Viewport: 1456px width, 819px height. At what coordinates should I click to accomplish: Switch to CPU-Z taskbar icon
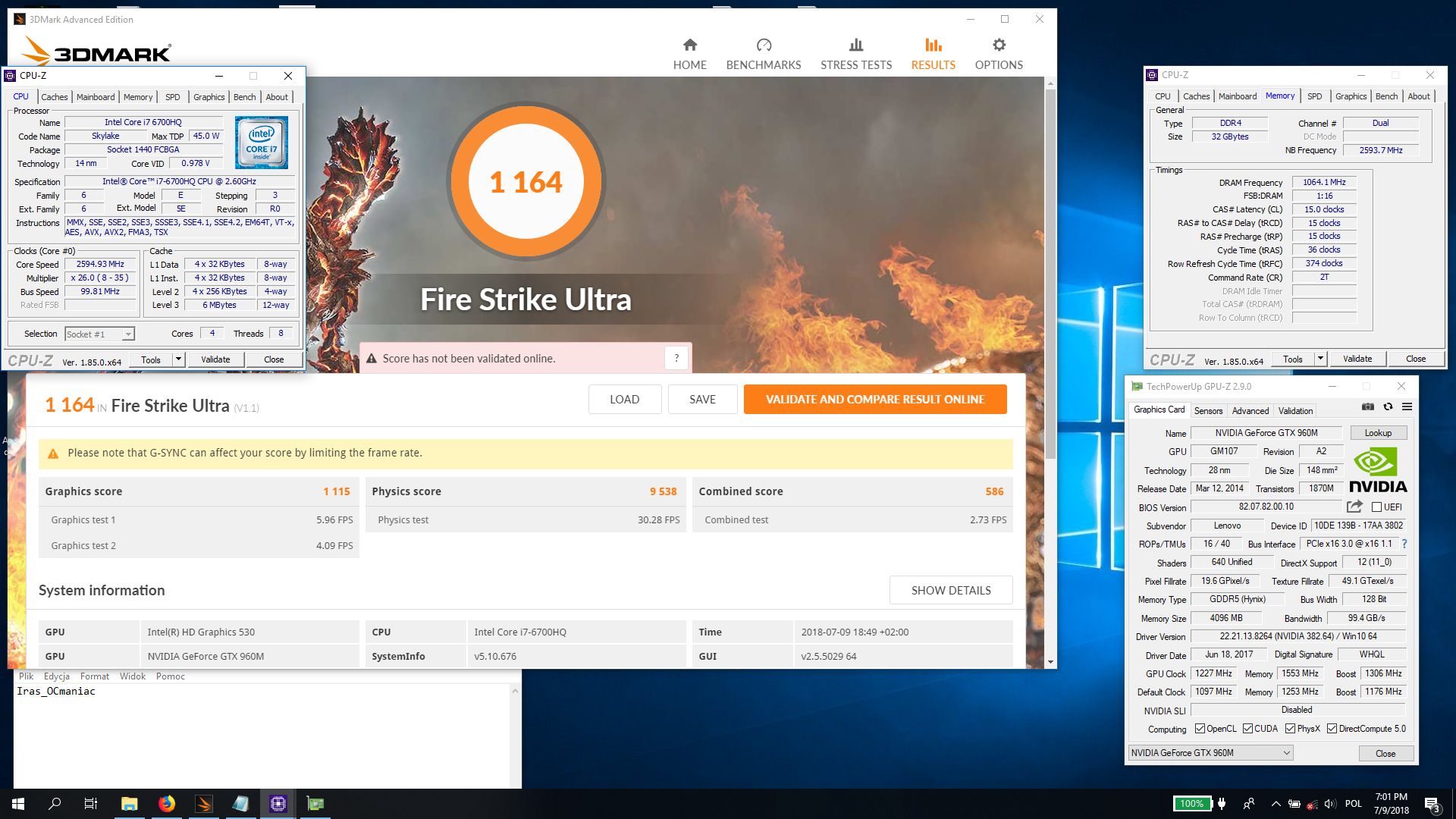(x=278, y=804)
